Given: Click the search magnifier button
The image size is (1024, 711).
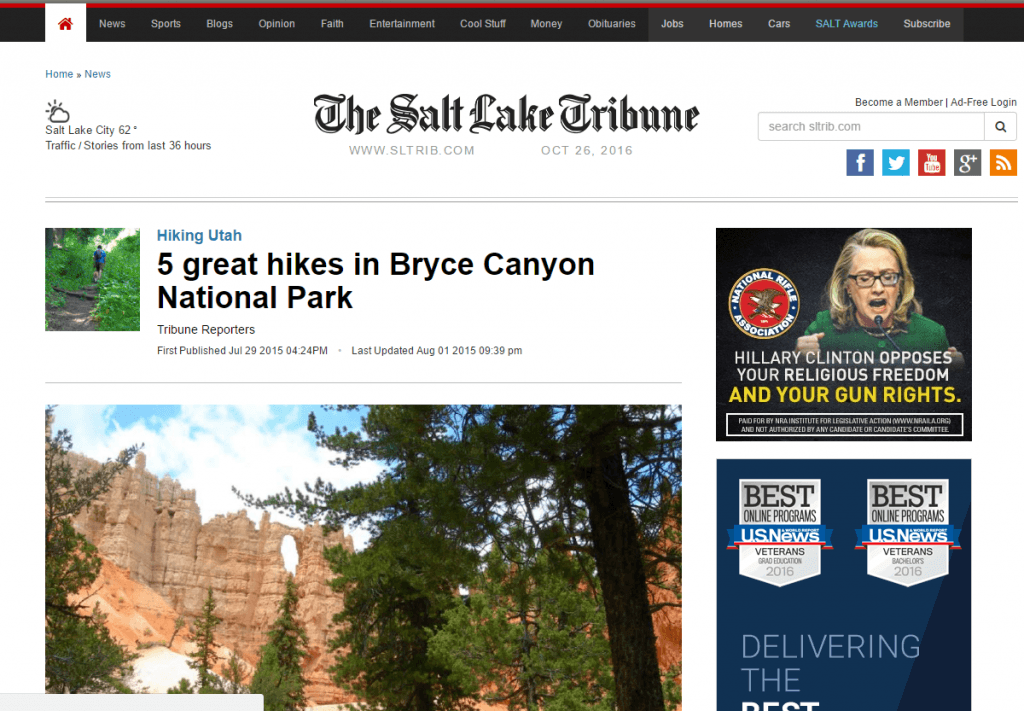Looking at the screenshot, I should (x=1000, y=127).
